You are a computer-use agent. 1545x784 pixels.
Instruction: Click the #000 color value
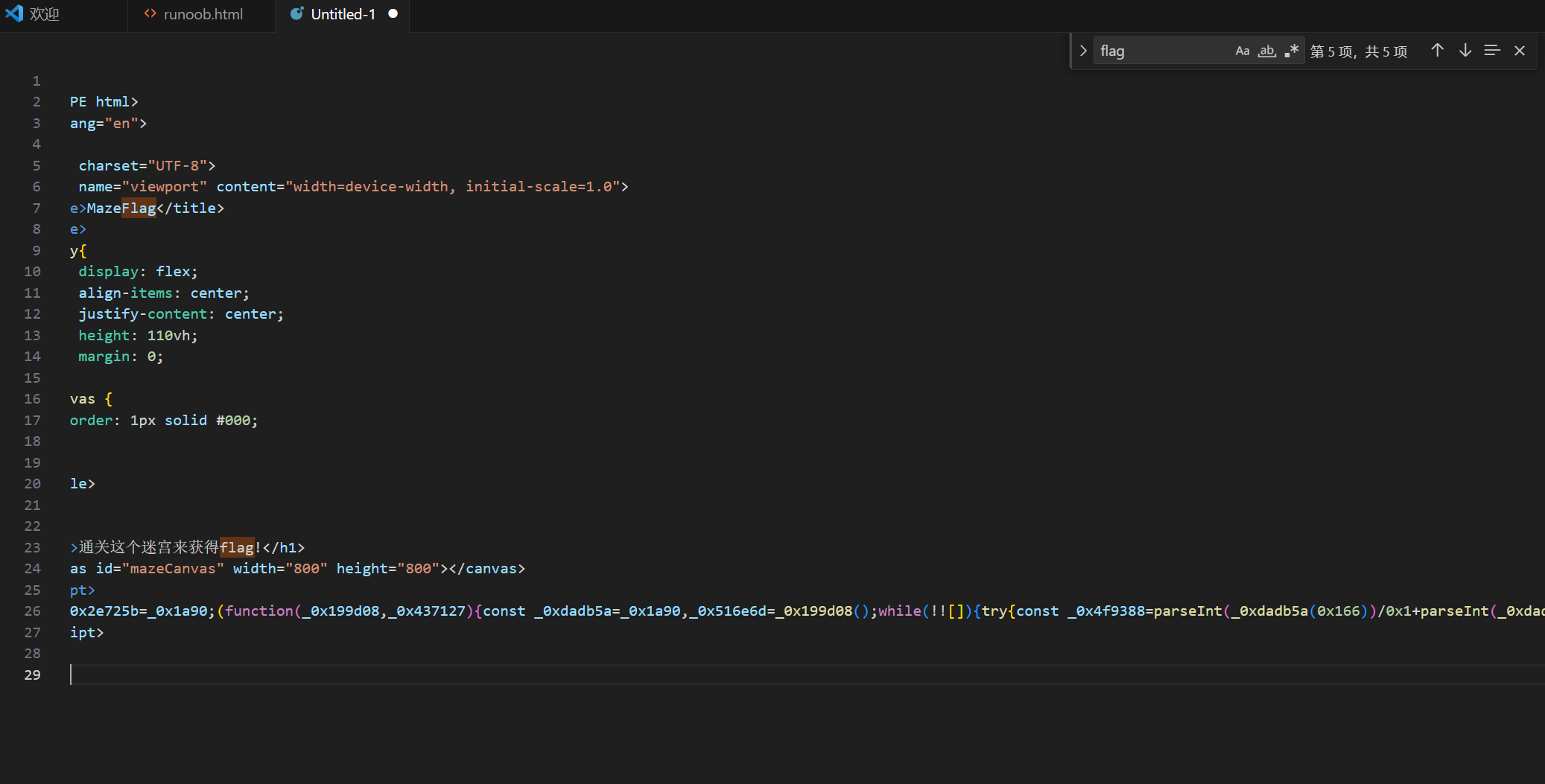pos(232,421)
